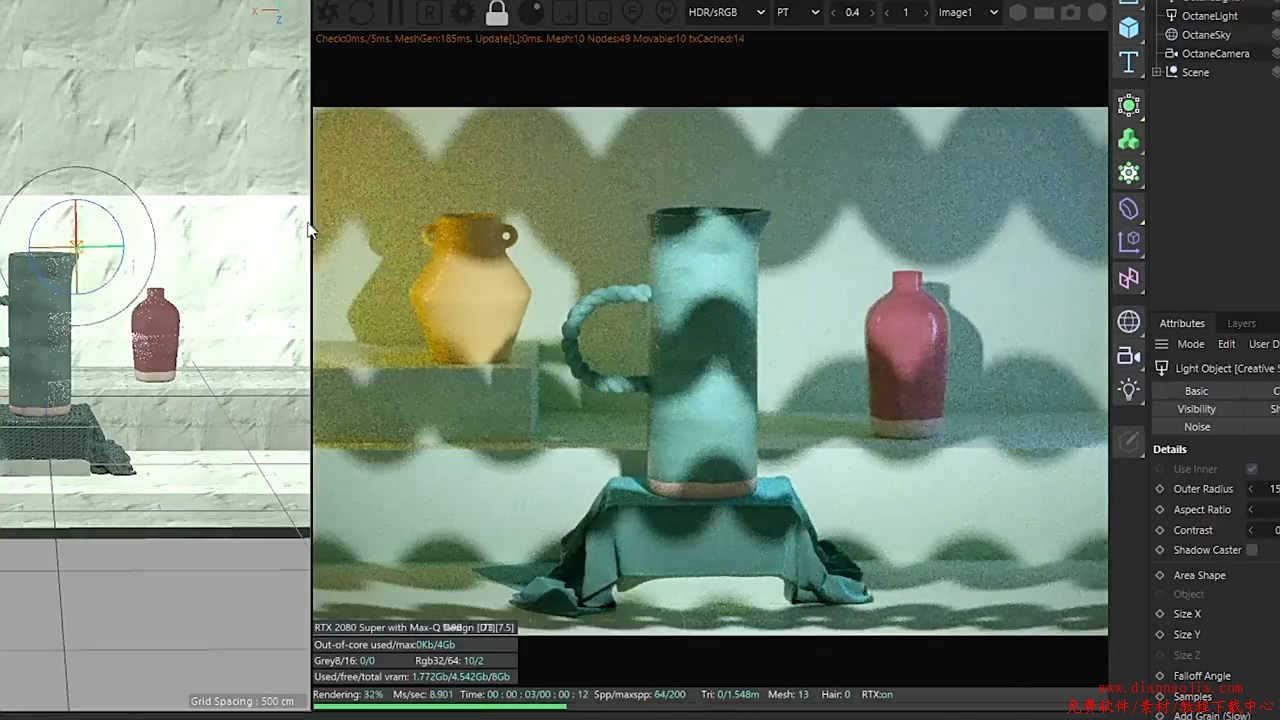Image resolution: width=1280 pixels, height=720 pixels.
Task: Open the globe Environment tool
Action: [x=1129, y=322]
